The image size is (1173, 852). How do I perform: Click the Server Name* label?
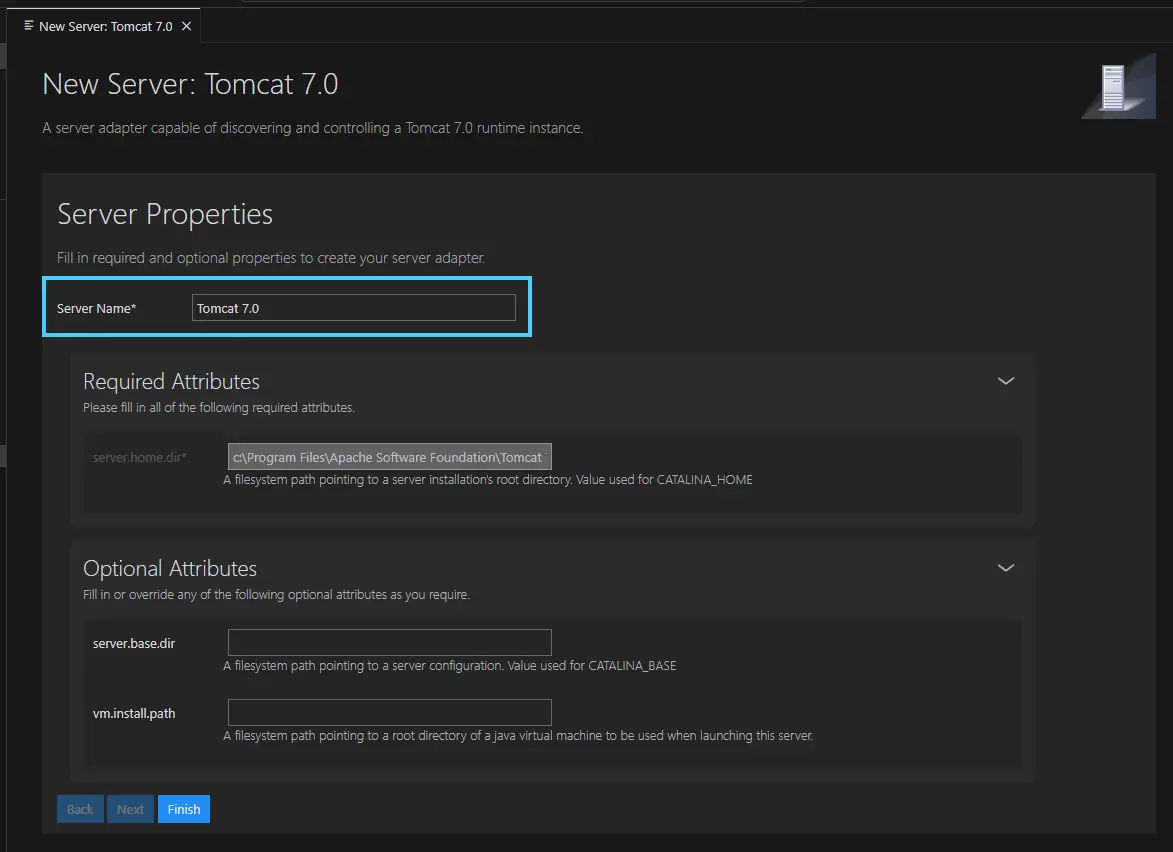click(97, 308)
